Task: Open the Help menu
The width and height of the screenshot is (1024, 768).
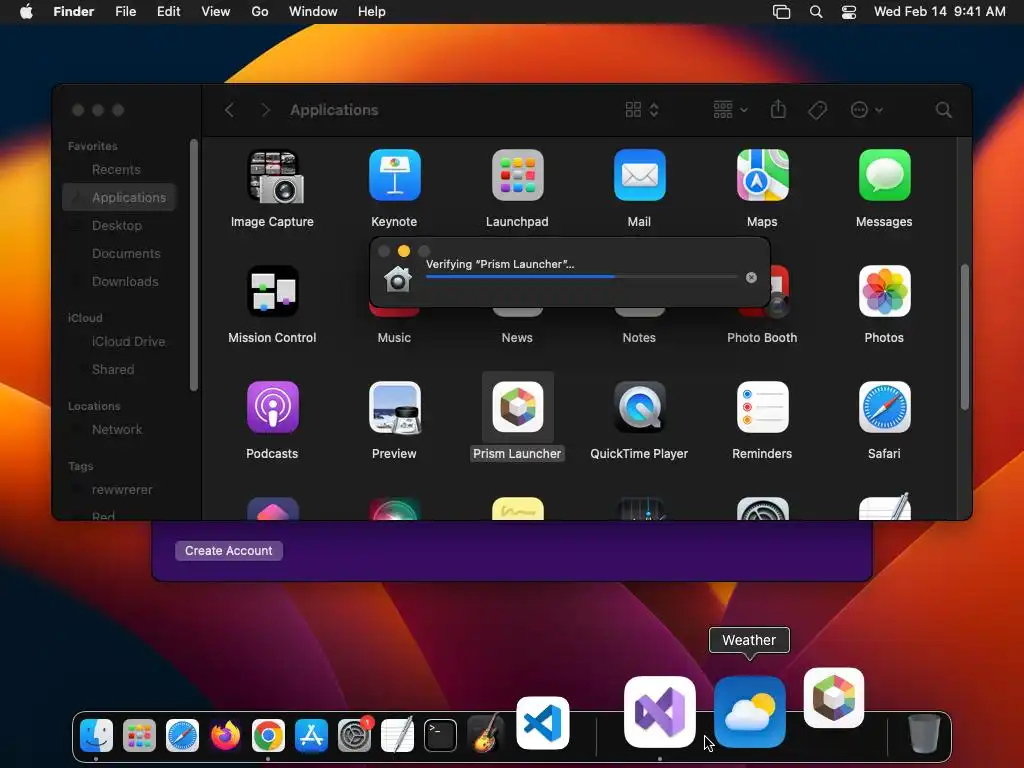Action: point(372,12)
